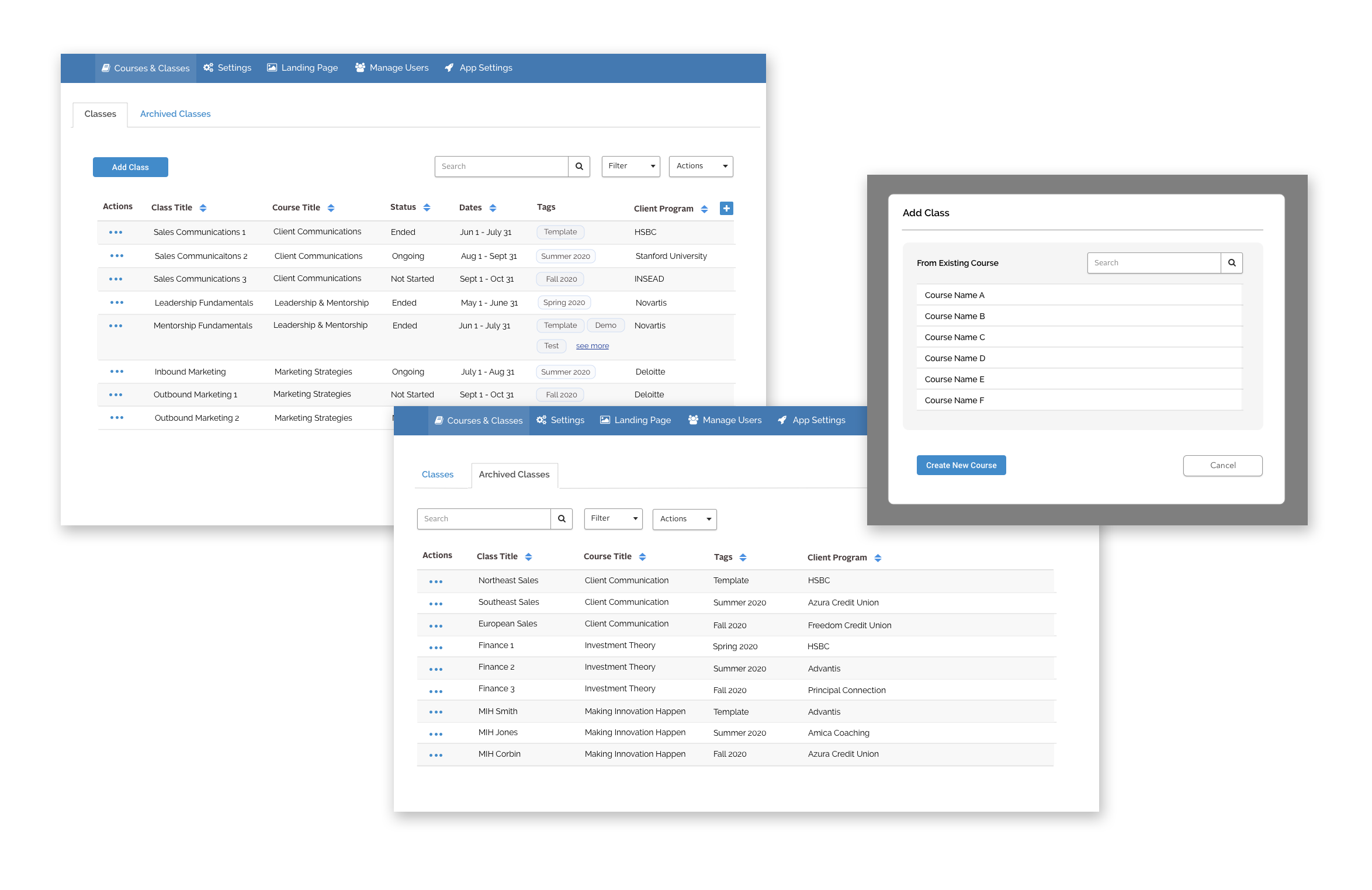Expand Filter dropdown in Classes panel
1372x890 pixels.
(x=630, y=167)
